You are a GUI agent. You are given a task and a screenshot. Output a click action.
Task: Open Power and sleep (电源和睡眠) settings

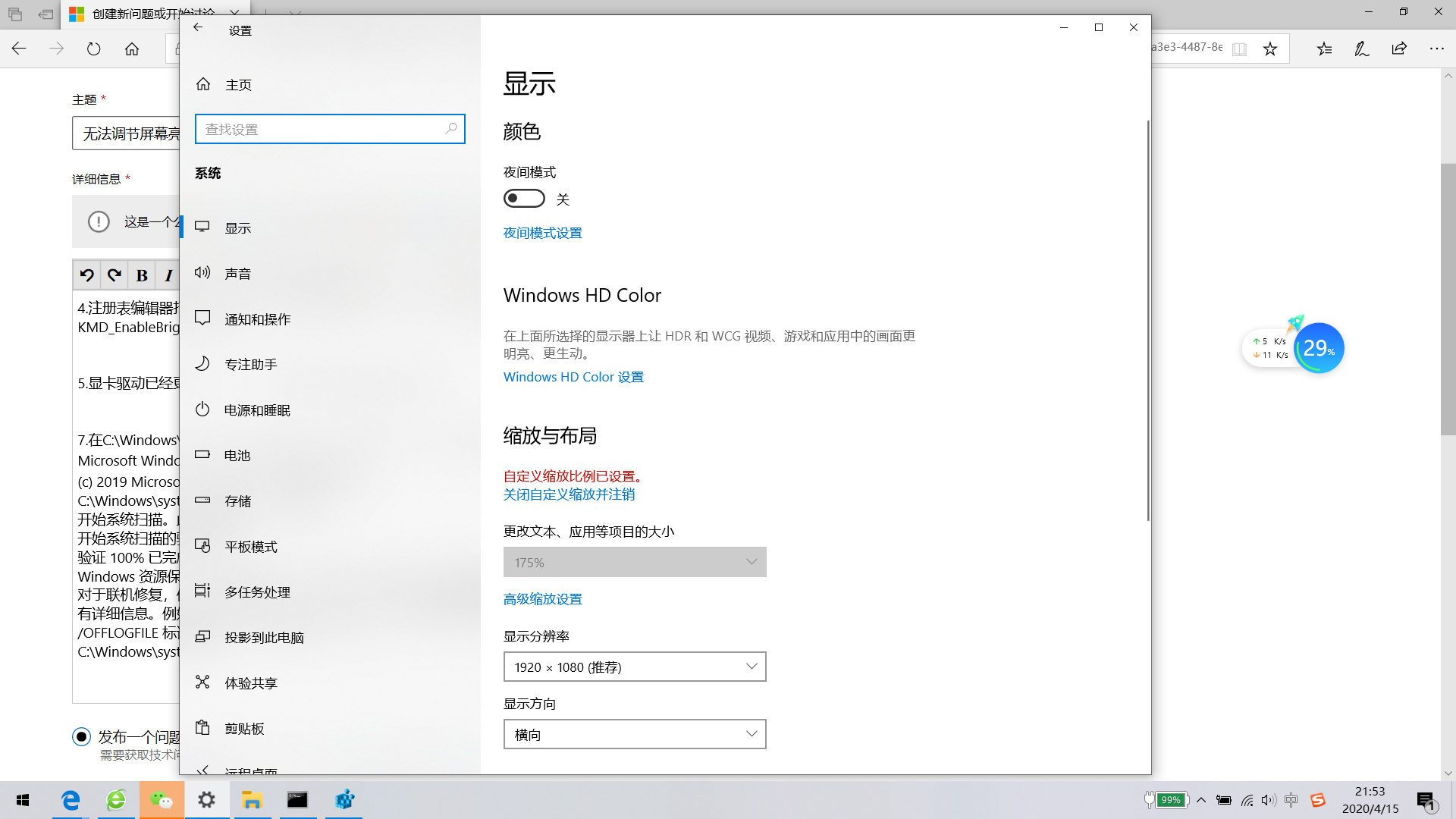point(257,410)
